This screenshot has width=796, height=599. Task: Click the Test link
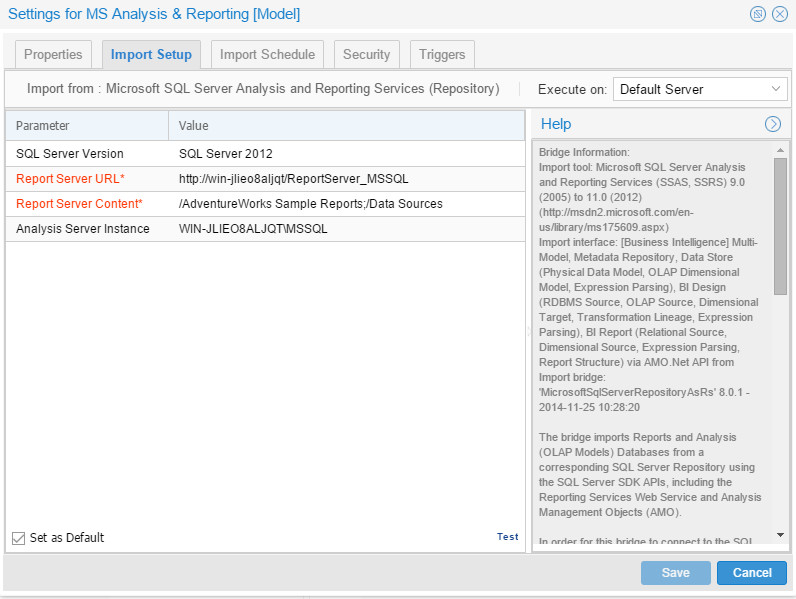click(508, 537)
